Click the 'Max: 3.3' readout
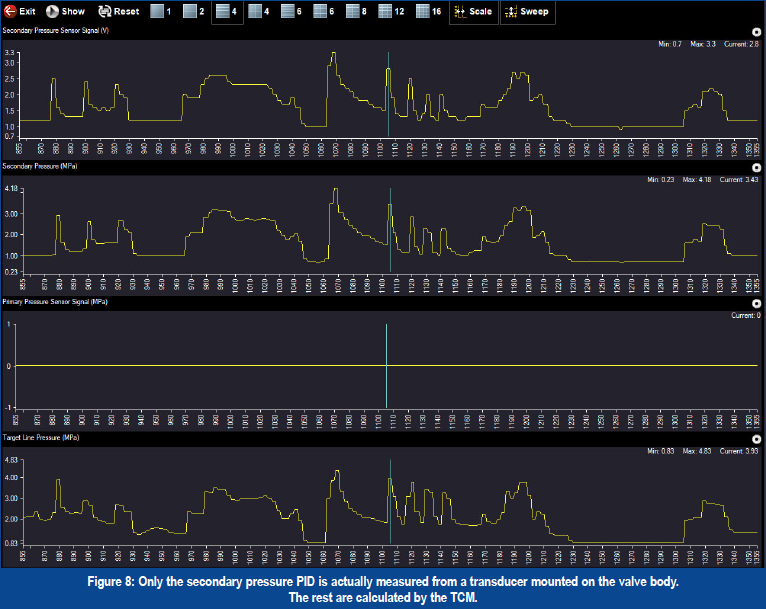 (x=703, y=44)
